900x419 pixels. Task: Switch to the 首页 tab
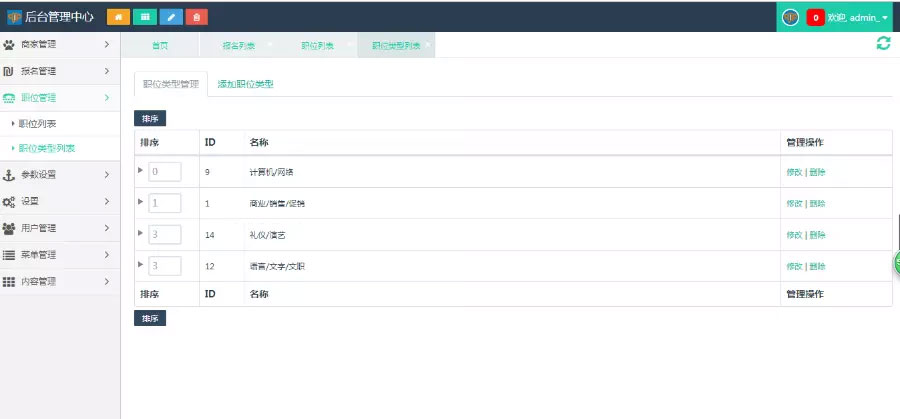tap(160, 46)
